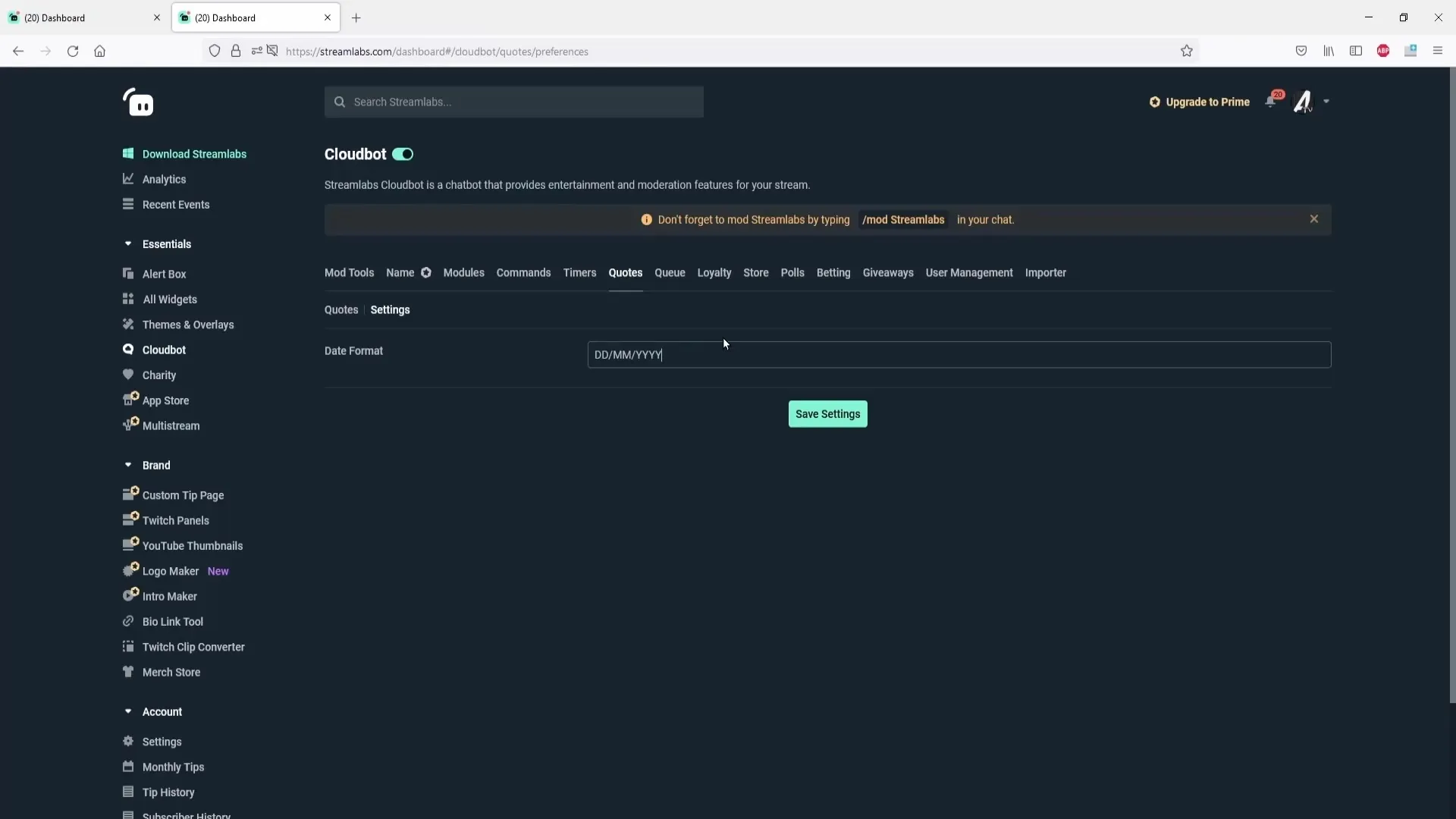Open the Twitch Panels icon
The image size is (1456, 819).
[130, 518]
